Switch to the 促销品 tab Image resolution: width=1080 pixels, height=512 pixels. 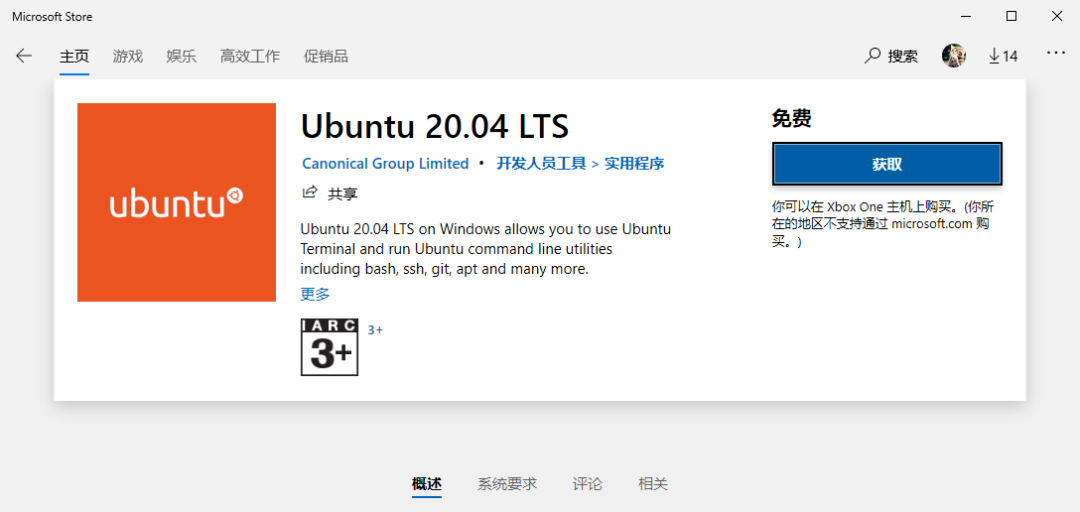[x=326, y=57]
